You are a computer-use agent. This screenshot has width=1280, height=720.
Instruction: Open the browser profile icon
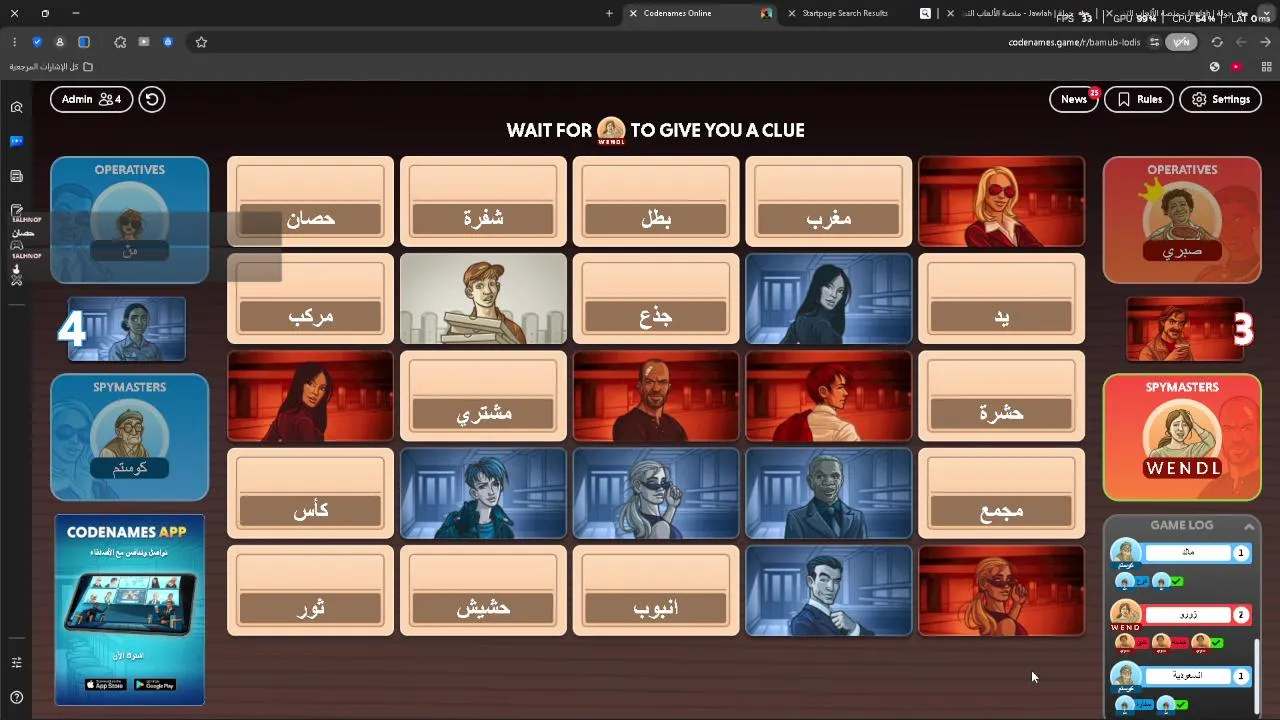(x=60, y=42)
